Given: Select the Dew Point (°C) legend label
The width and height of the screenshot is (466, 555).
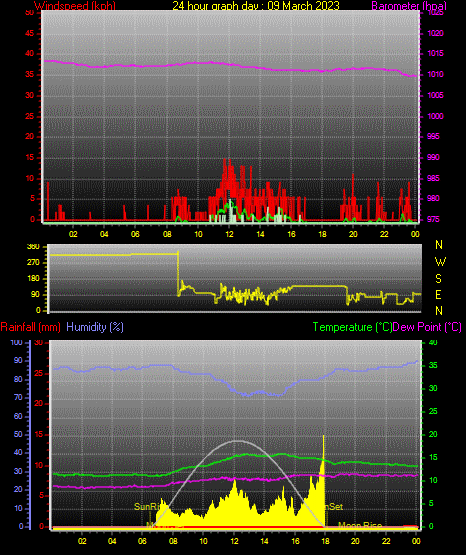Looking at the screenshot, I should [427, 327].
